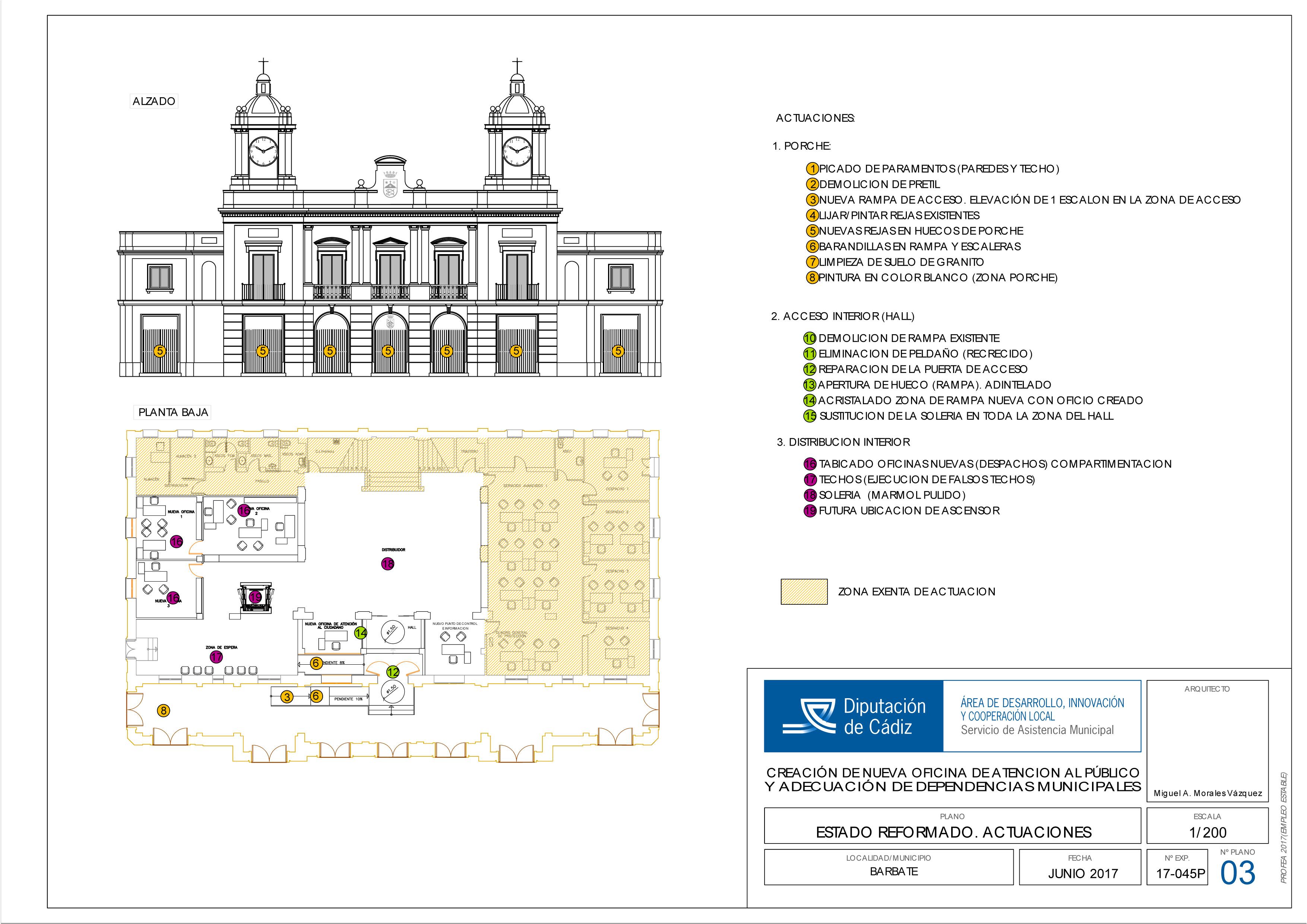The height and width of the screenshot is (924, 1307).
Task: Click orange marker 3 on the access ramp
Action: click(x=287, y=696)
